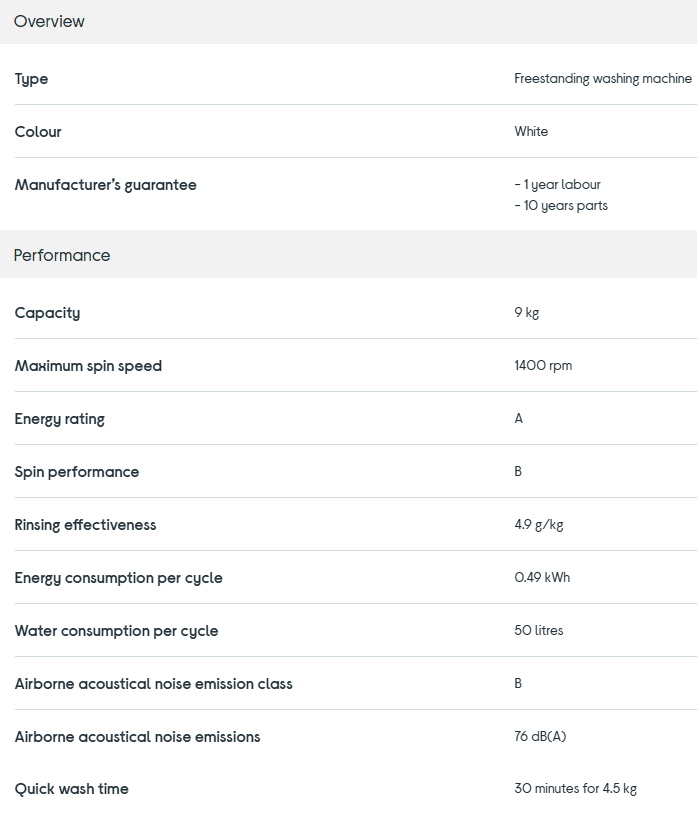
Task: Select the '30 minutes for 4.5 kg' value
Action: 575,789
